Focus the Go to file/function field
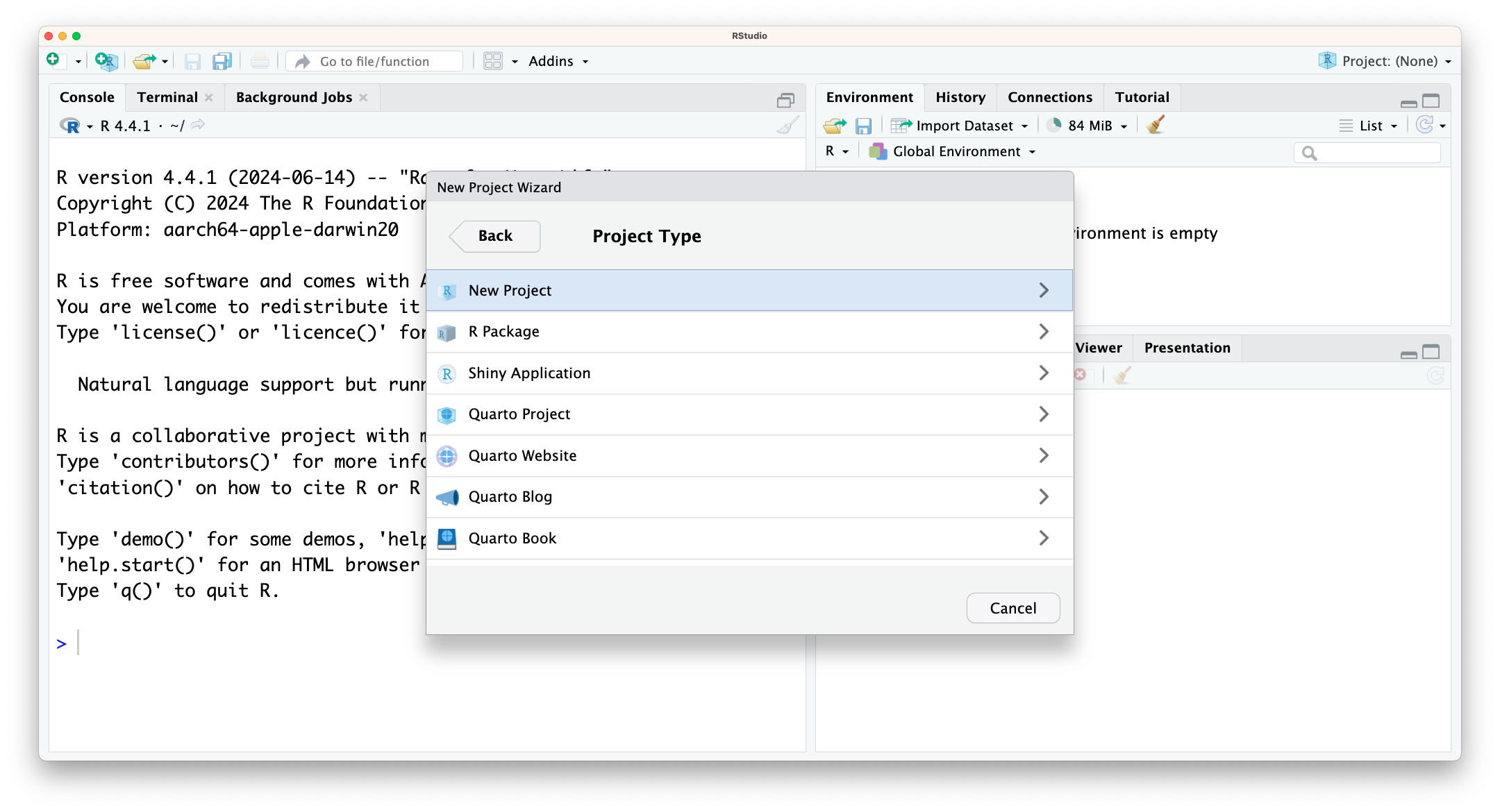 (375, 61)
